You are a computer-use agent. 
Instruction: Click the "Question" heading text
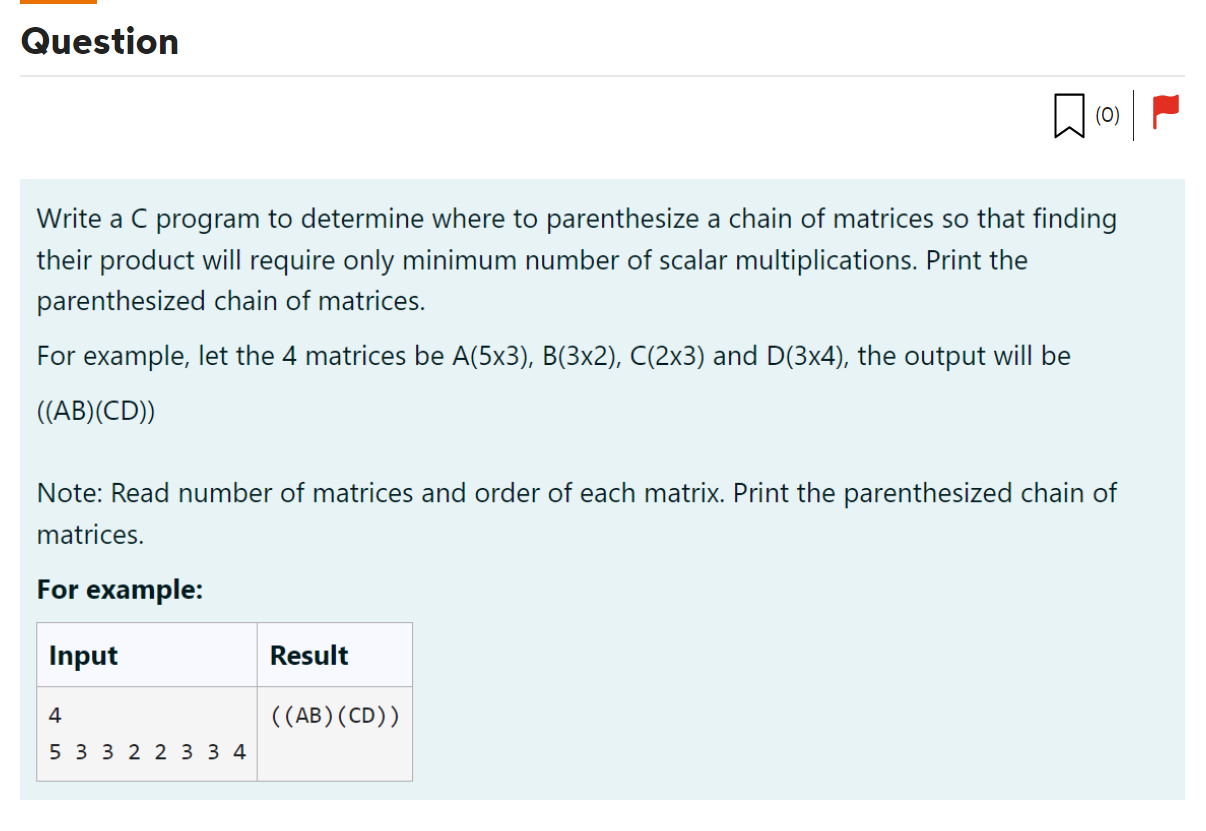[98, 42]
